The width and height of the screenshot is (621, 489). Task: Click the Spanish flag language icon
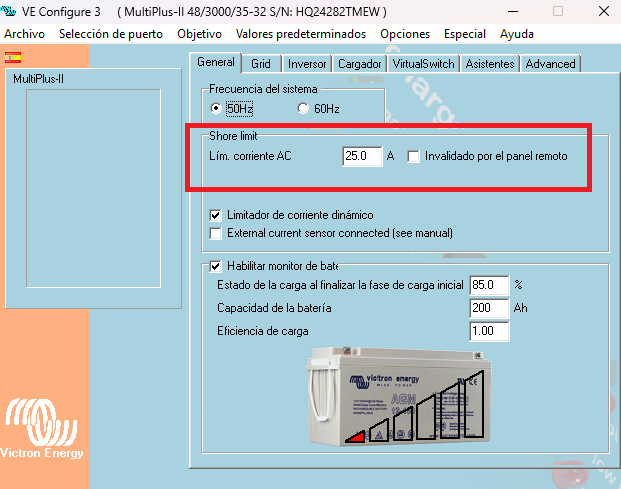[x=13, y=57]
